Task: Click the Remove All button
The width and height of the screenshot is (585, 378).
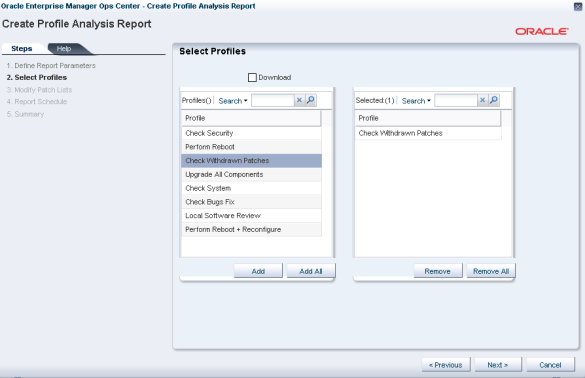Action: 491,271
